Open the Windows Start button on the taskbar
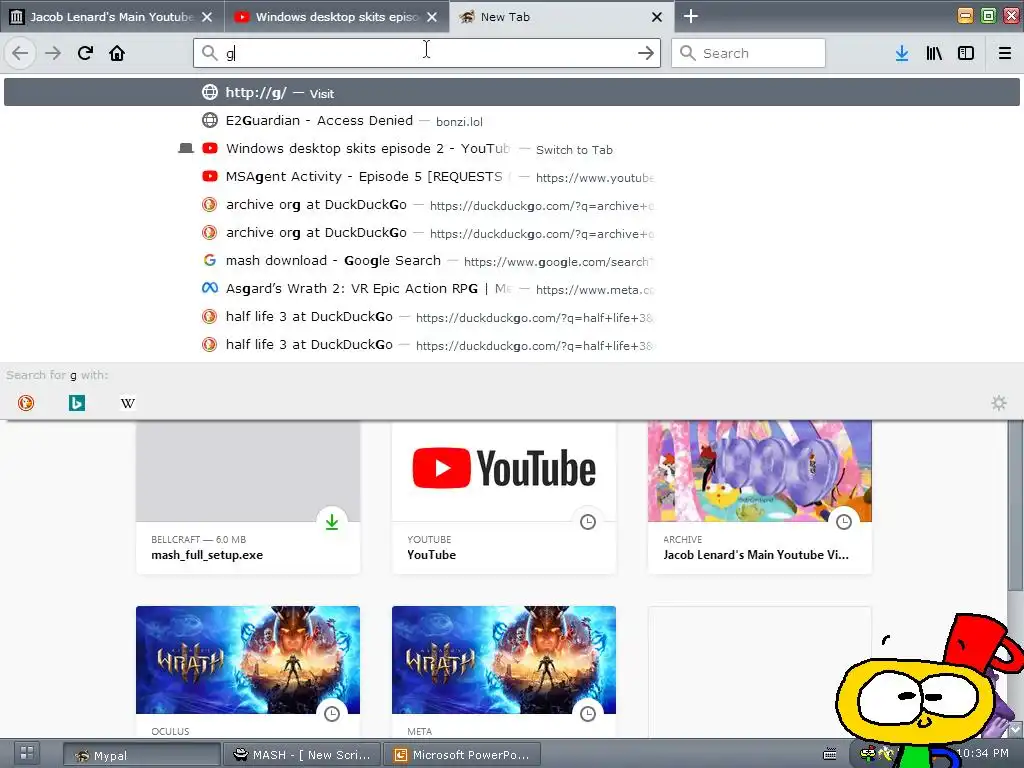This screenshot has width=1024, height=768. pos(27,753)
